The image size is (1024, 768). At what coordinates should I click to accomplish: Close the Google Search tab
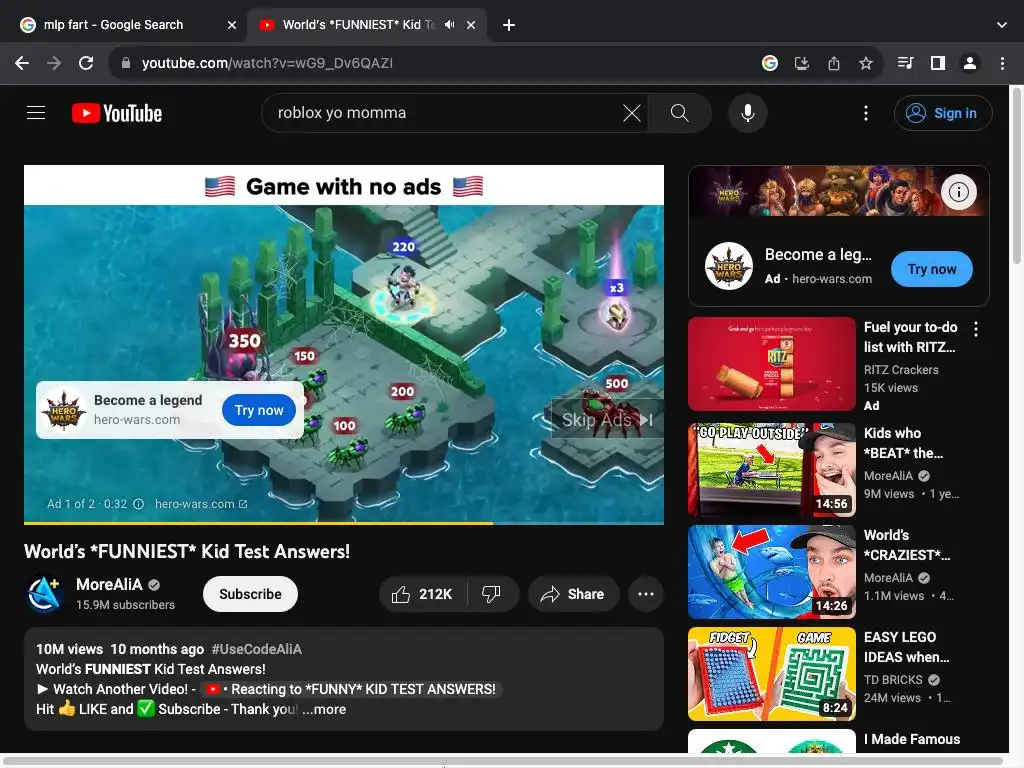232,25
